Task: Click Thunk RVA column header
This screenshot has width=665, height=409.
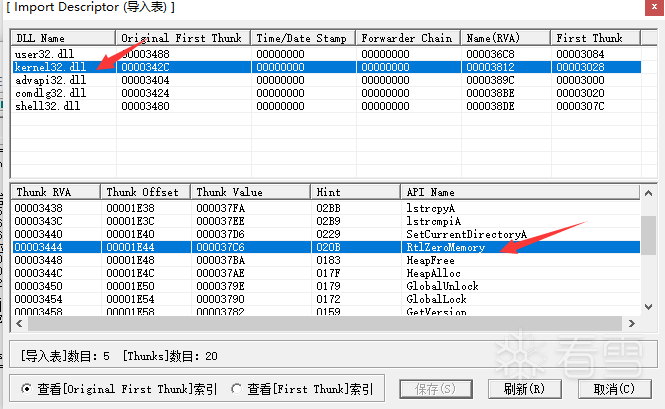Action: click(x=56, y=192)
